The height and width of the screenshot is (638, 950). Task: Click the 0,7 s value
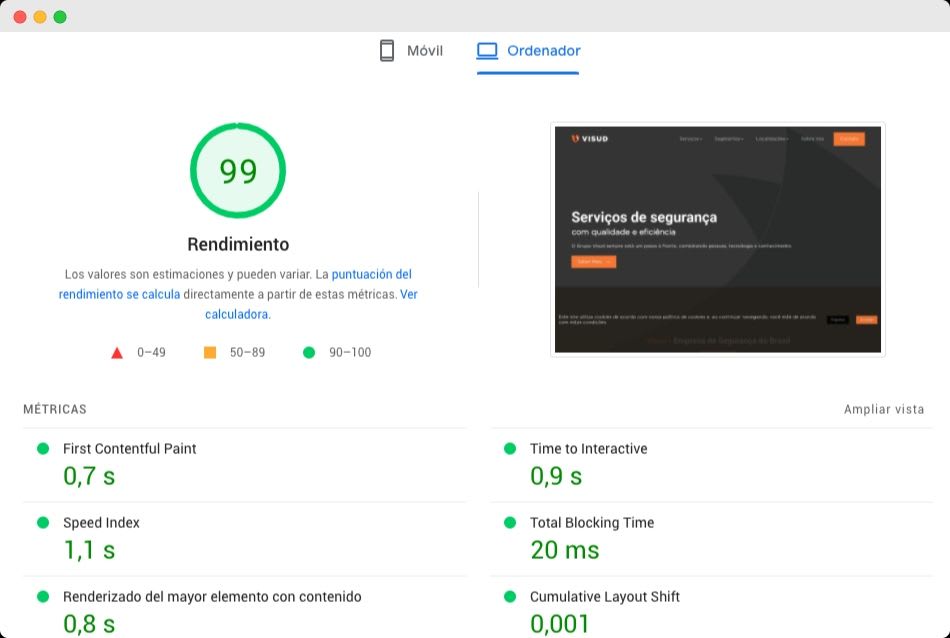coord(89,476)
